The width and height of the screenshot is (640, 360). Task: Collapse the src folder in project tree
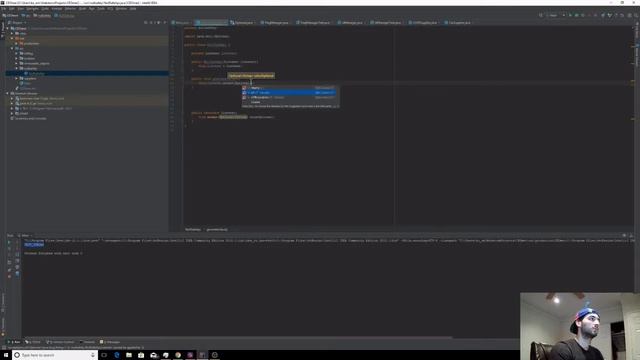point(12,48)
